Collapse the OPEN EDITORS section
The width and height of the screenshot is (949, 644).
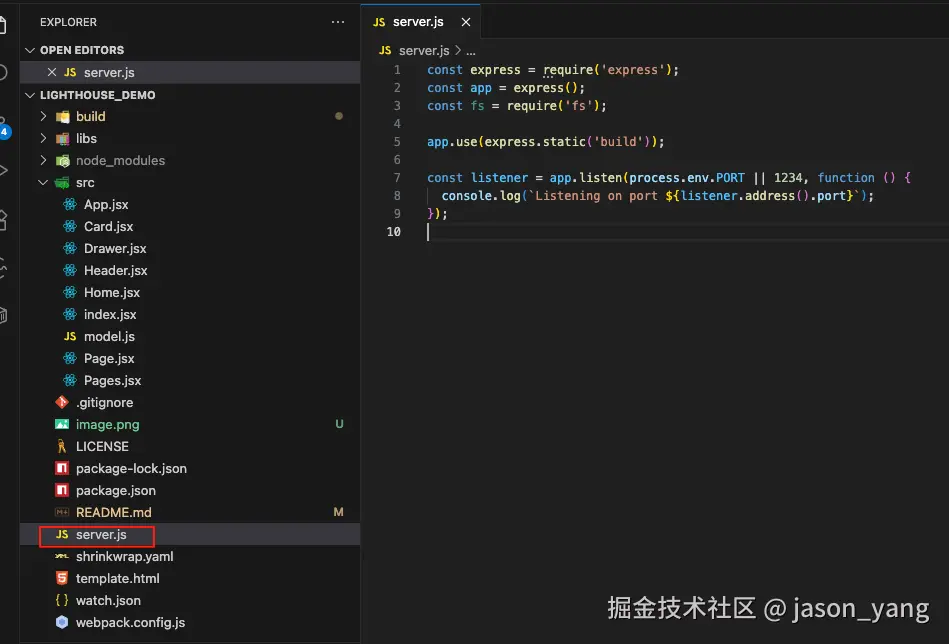pyautogui.click(x=30, y=50)
